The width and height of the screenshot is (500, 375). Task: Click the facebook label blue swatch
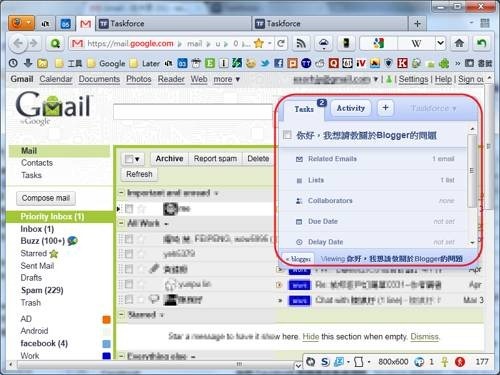[106, 344]
